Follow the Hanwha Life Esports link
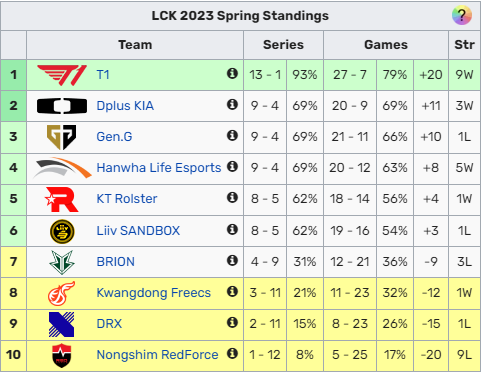 click(159, 168)
